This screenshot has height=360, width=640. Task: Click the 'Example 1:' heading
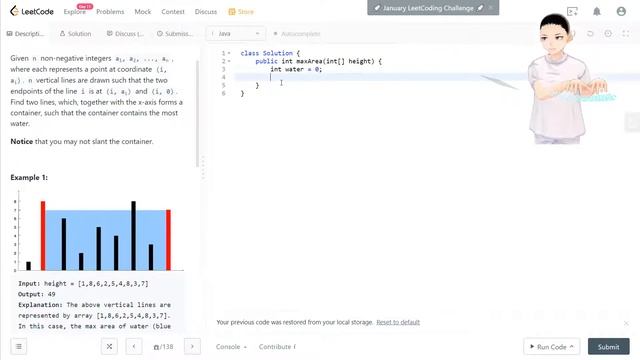[x=29, y=177]
